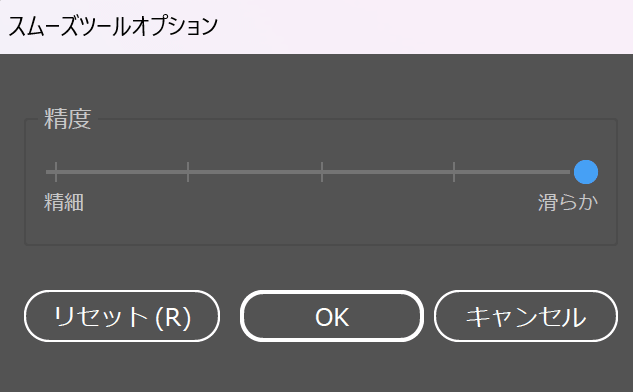
Task: Click the track between first and second ticks
Action: coord(122,172)
